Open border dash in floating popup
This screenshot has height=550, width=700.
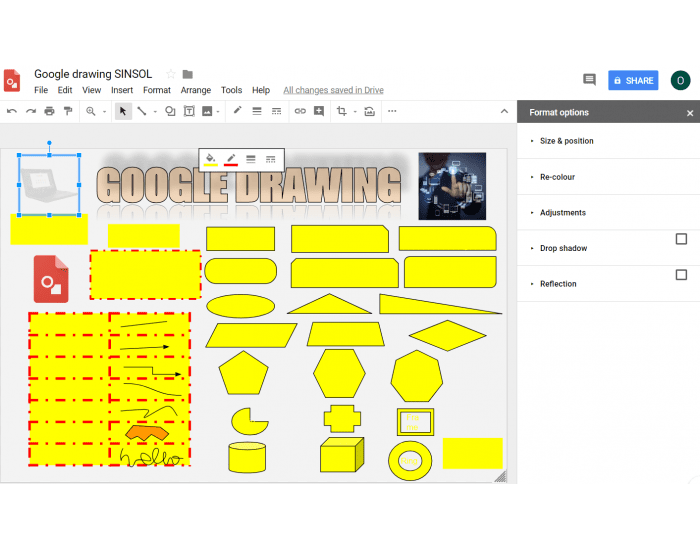[271, 159]
